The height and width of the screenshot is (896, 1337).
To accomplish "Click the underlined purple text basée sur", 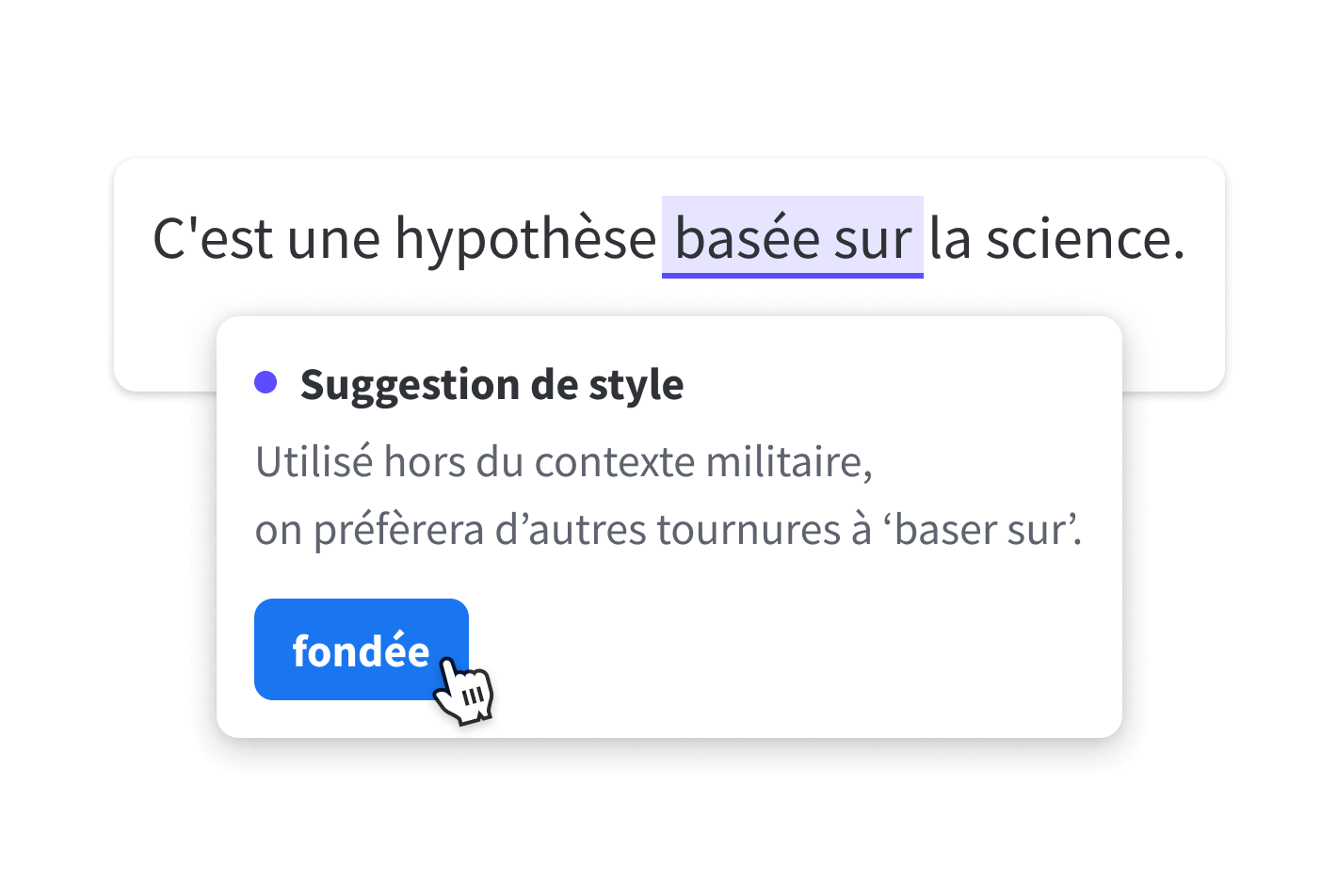I will click(x=792, y=238).
